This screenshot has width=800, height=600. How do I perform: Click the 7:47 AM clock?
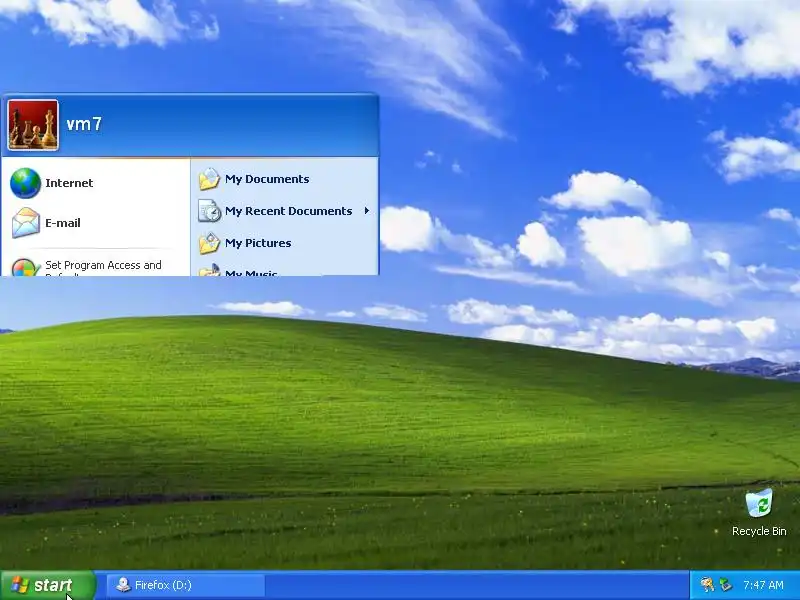(763, 585)
